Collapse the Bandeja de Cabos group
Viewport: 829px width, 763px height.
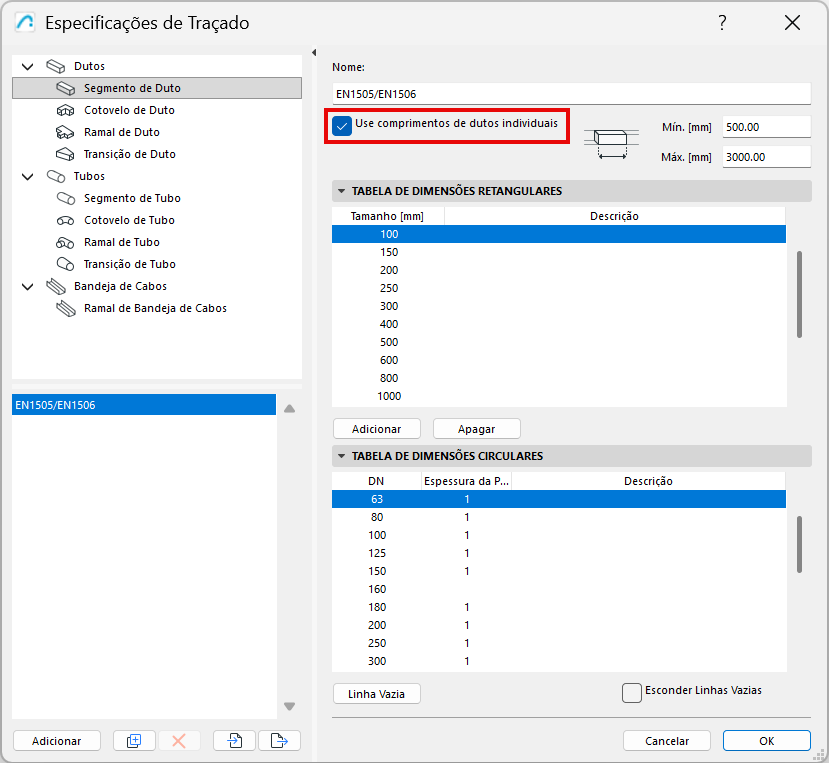click(27, 287)
